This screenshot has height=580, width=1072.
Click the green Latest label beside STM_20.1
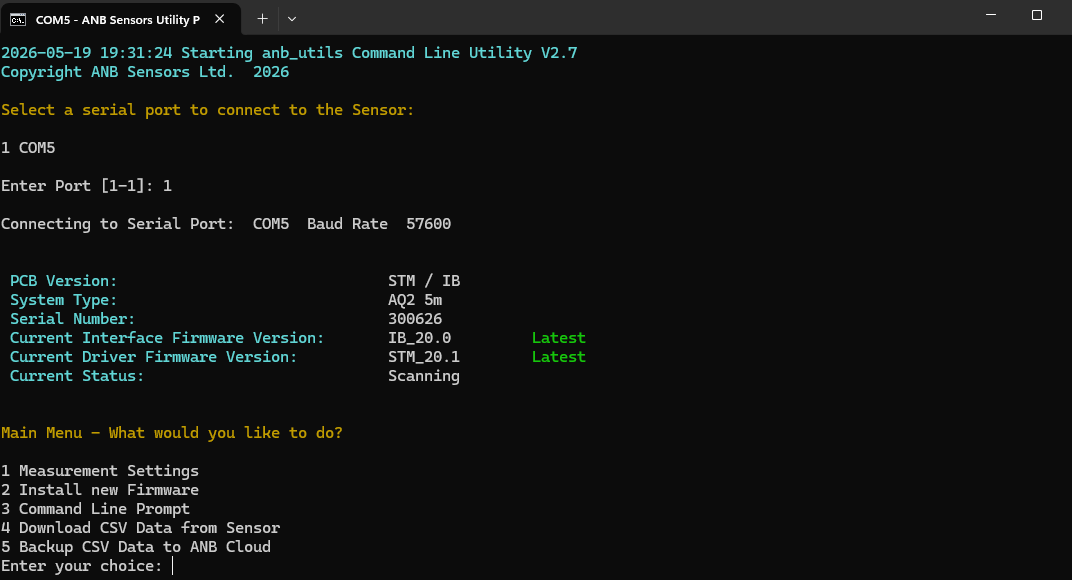[x=559, y=357]
